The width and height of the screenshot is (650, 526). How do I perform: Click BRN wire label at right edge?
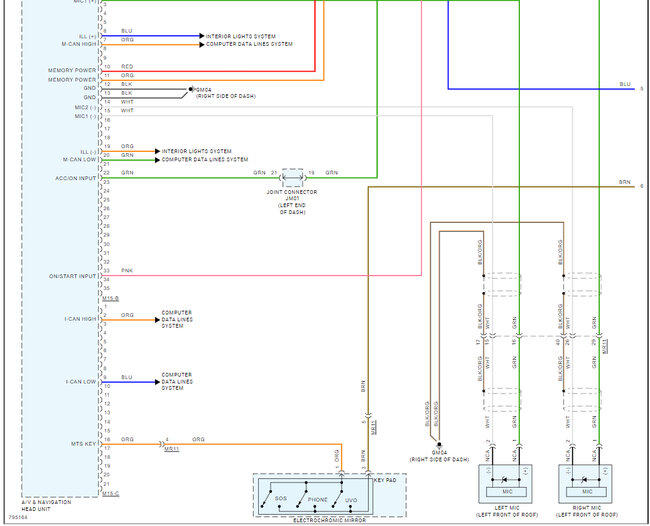click(624, 182)
